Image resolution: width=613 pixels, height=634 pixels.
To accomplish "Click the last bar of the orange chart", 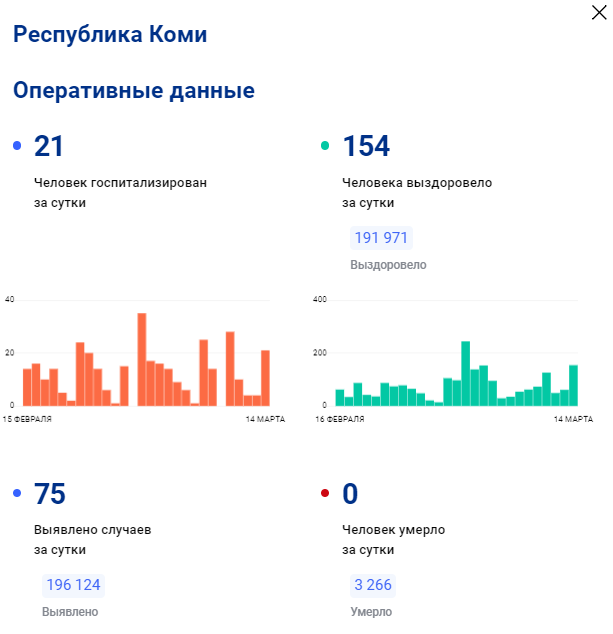I will pos(265,378).
